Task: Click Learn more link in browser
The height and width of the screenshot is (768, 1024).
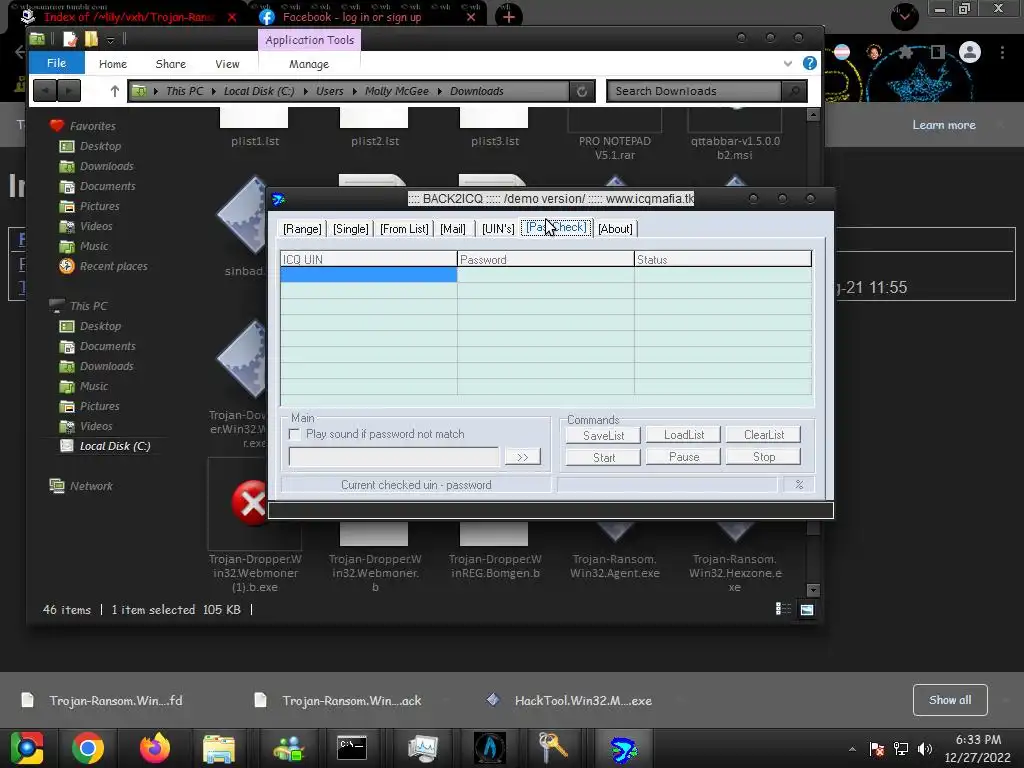Action: [x=944, y=125]
